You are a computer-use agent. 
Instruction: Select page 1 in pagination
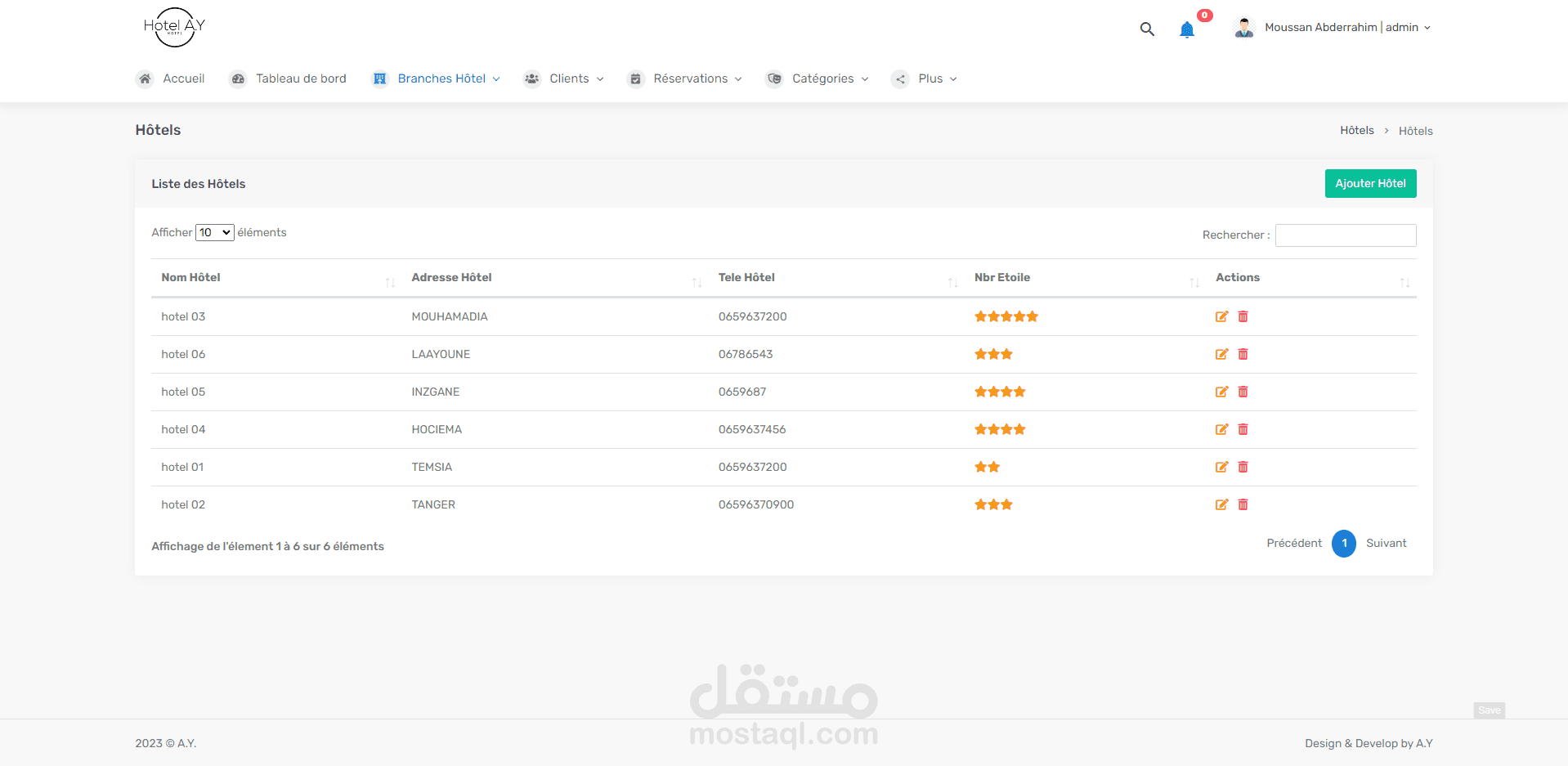tap(1344, 544)
